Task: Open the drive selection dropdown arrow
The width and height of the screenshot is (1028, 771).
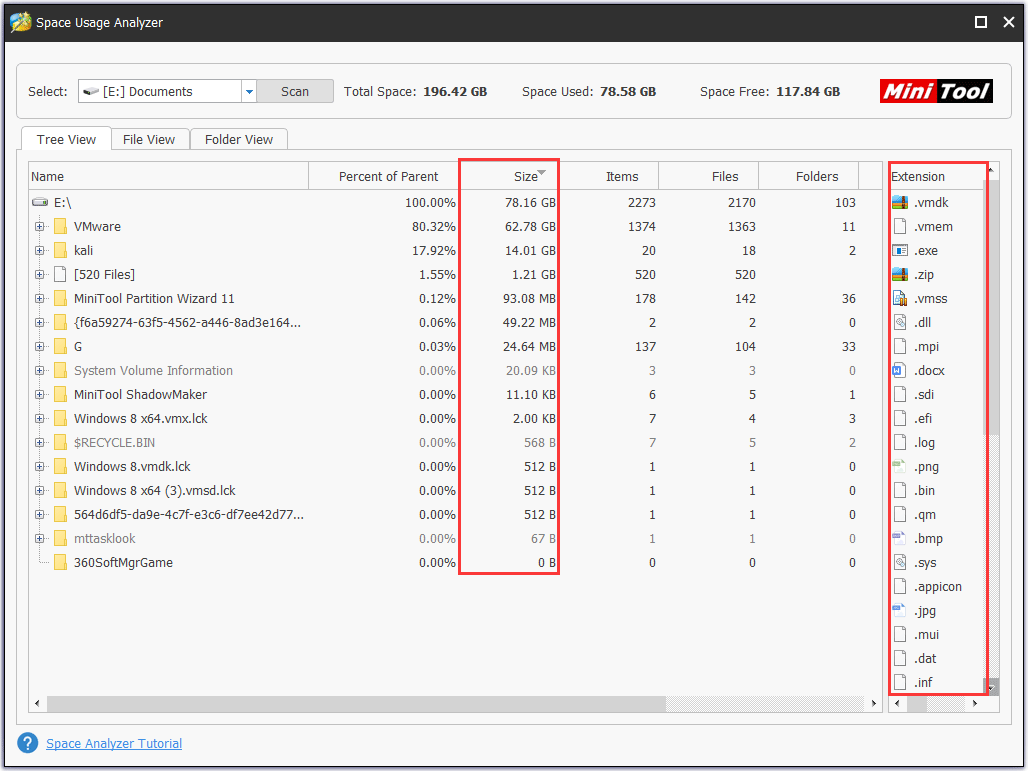Action: coord(249,92)
